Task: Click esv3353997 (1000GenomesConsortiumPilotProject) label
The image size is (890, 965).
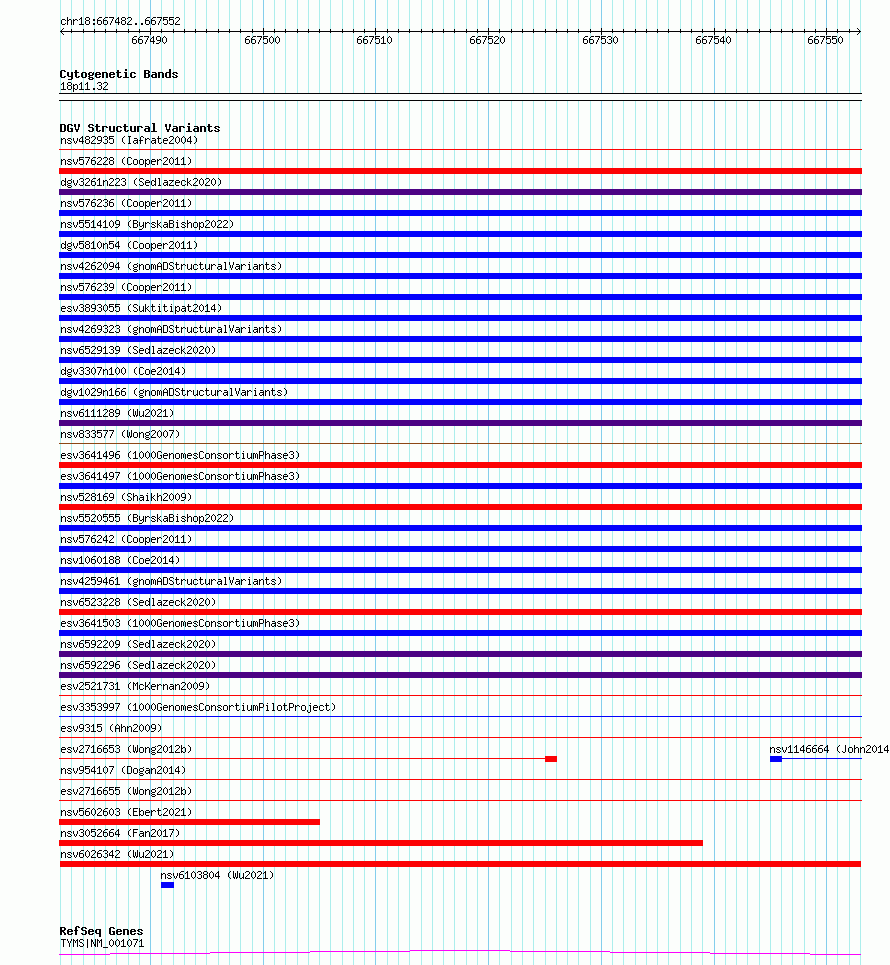Action: pyautogui.click(x=198, y=707)
